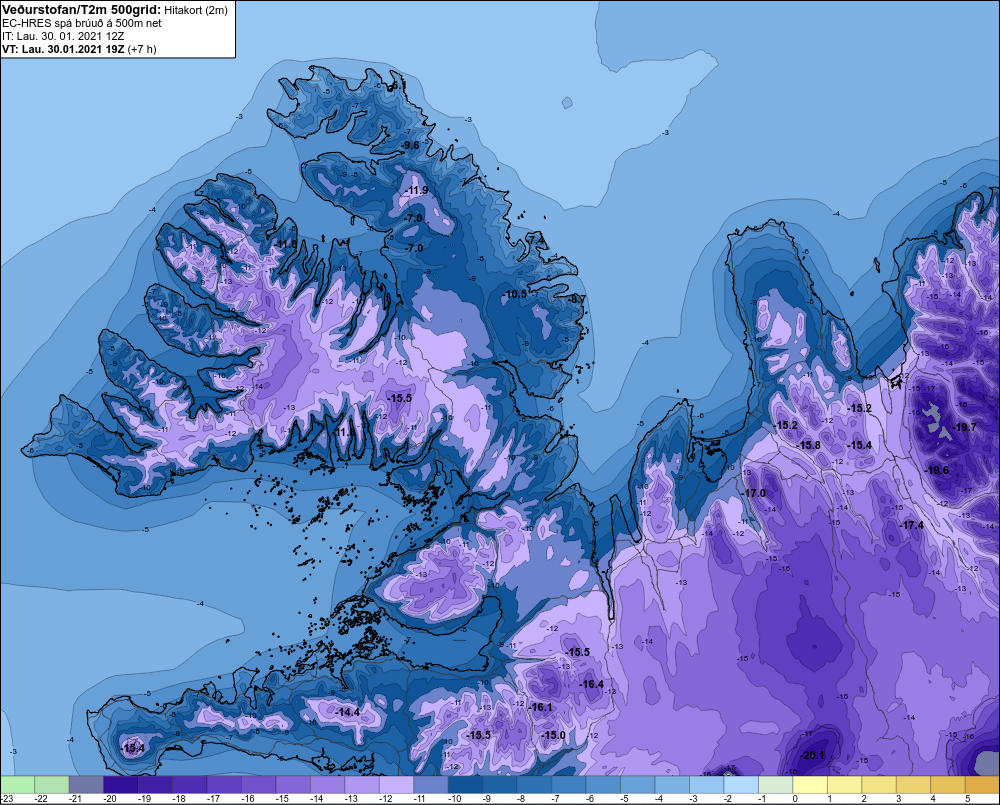Click the 'IT: Lau. 30. 01. 2021 12Z' line
Image resolution: width=1000 pixels, height=805 pixels.
coord(63,36)
